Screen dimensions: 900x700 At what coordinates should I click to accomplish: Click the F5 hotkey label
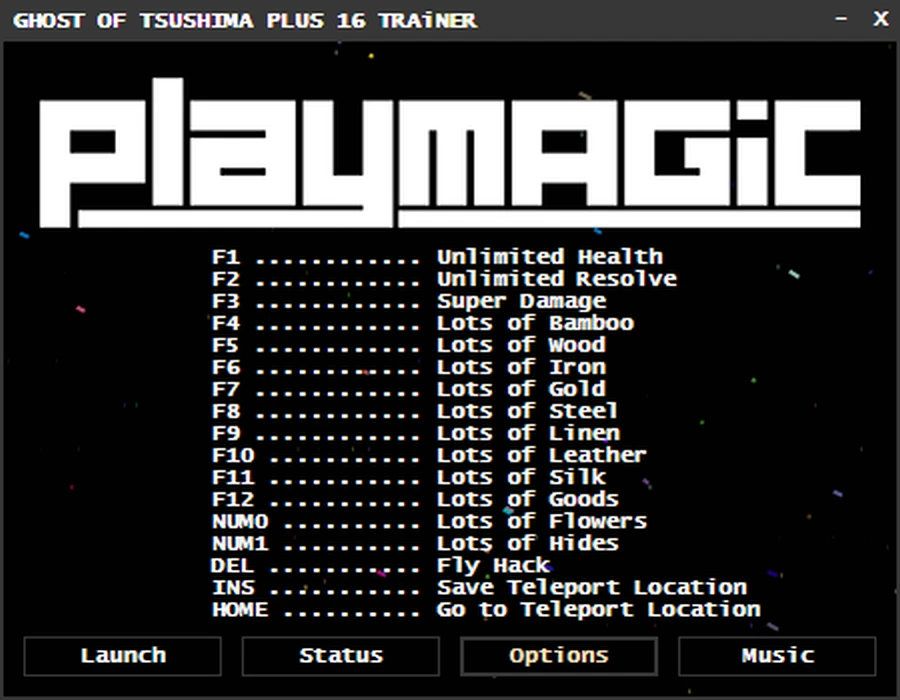[x=226, y=345]
